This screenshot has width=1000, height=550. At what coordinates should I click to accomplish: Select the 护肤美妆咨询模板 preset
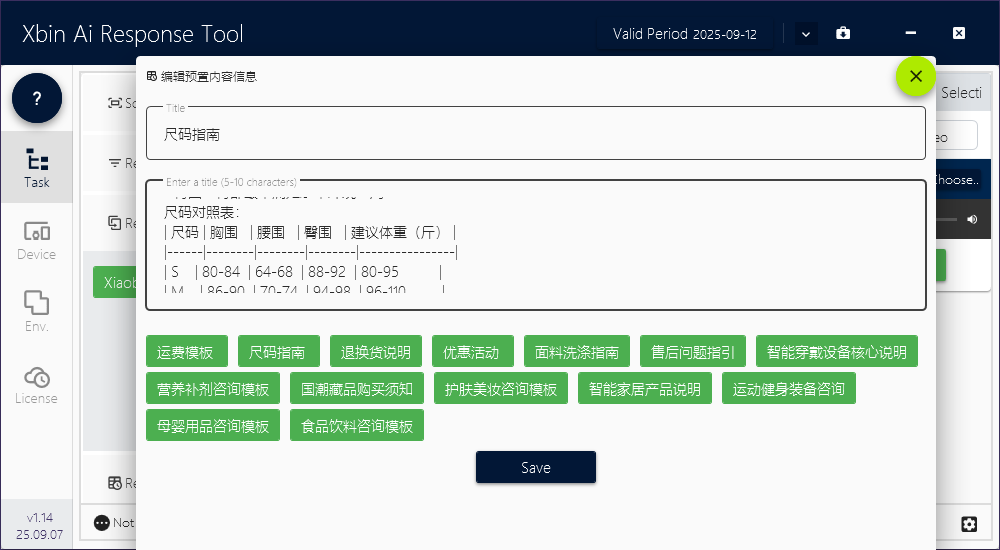tap(501, 389)
